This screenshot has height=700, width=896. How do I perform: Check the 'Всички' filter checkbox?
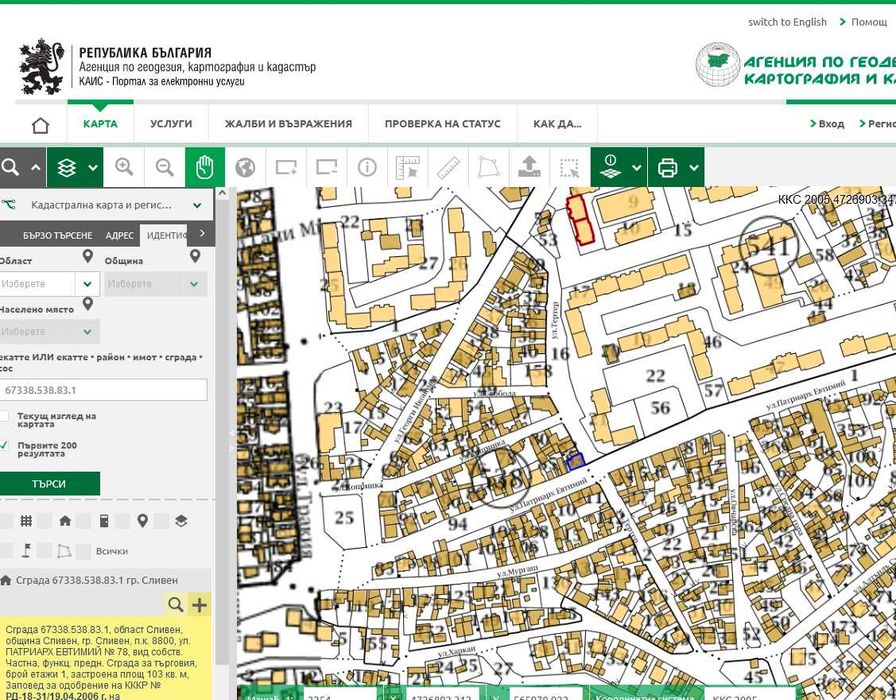(84, 550)
